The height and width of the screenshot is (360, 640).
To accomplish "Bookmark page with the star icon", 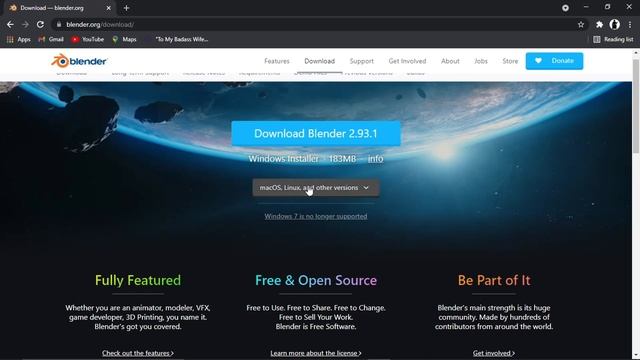I will [581, 24].
